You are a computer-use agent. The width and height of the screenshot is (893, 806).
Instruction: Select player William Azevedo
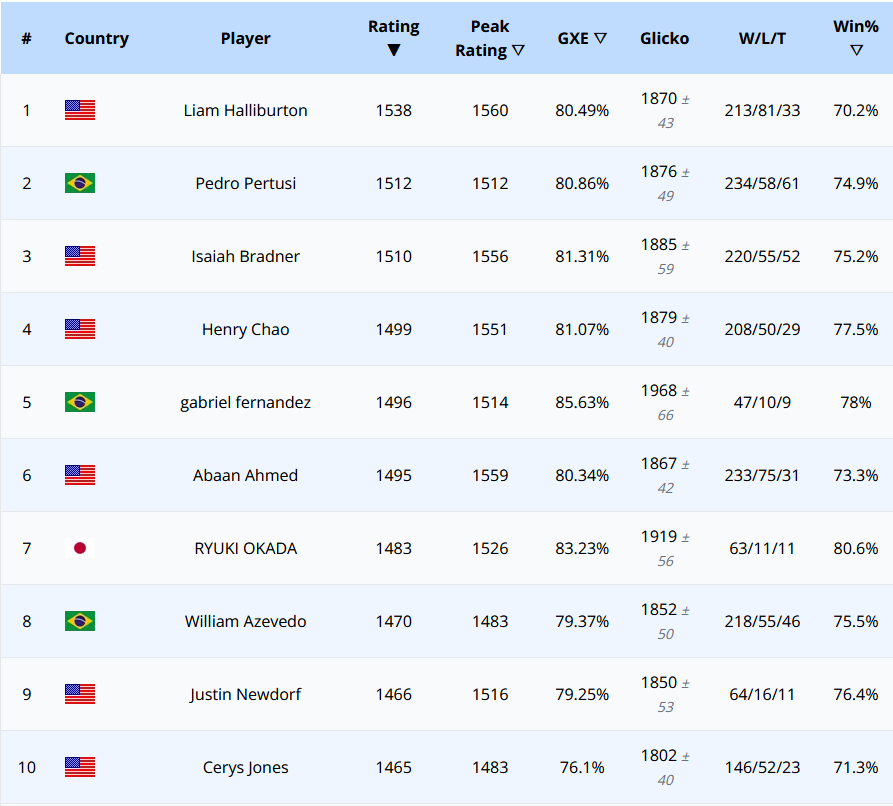pyautogui.click(x=245, y=621)
